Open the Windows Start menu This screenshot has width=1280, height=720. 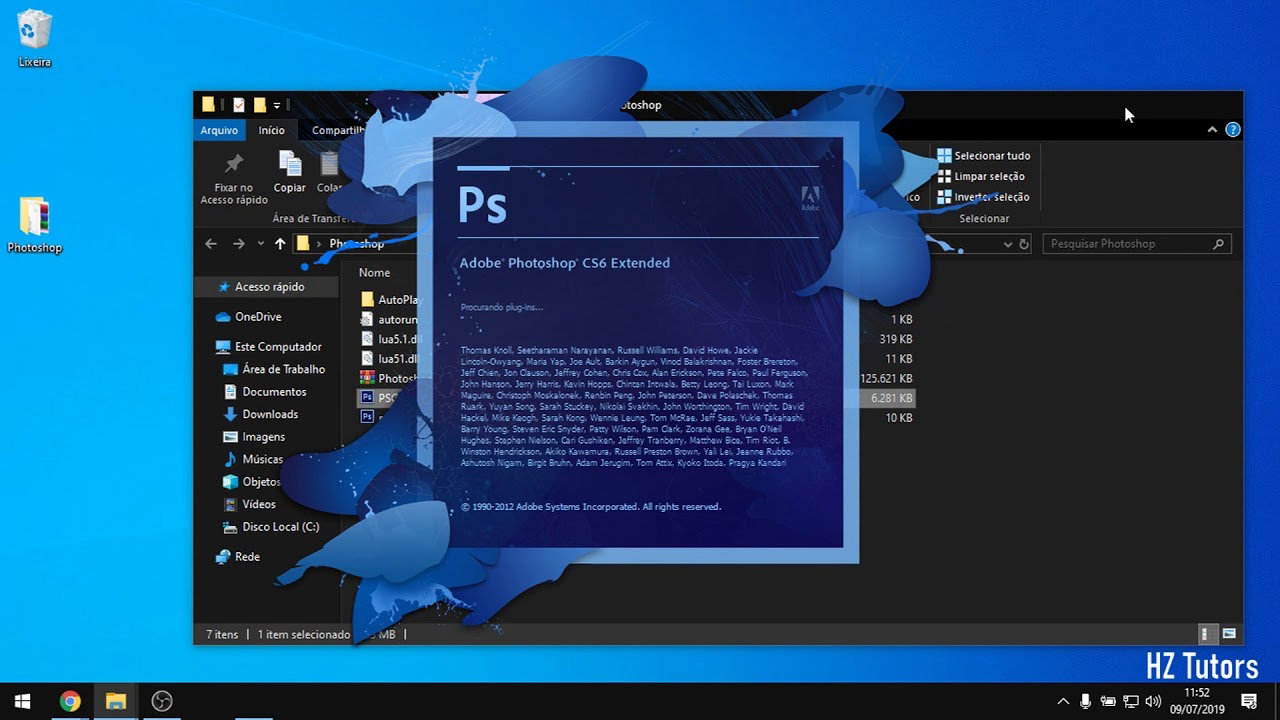[22, 701]
